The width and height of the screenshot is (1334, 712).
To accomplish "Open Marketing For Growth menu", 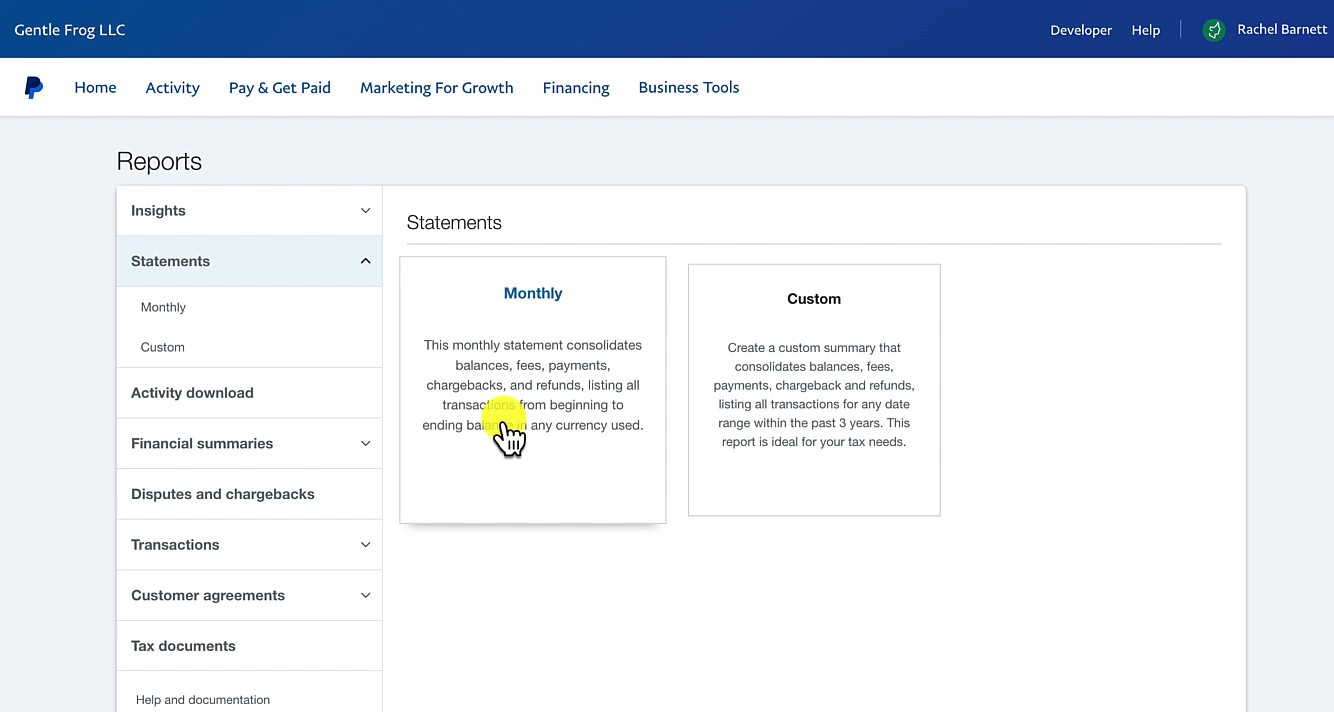I will (437, 88).
